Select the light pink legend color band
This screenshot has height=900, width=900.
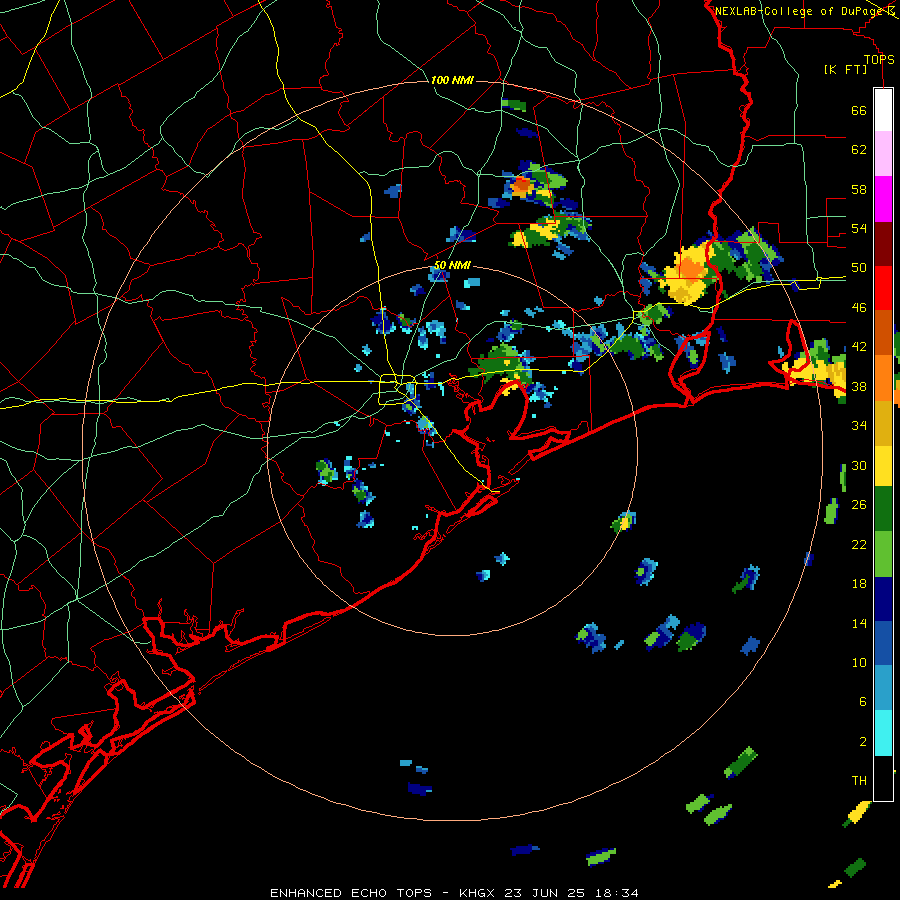pyautogui.click(x=883, y=153)
